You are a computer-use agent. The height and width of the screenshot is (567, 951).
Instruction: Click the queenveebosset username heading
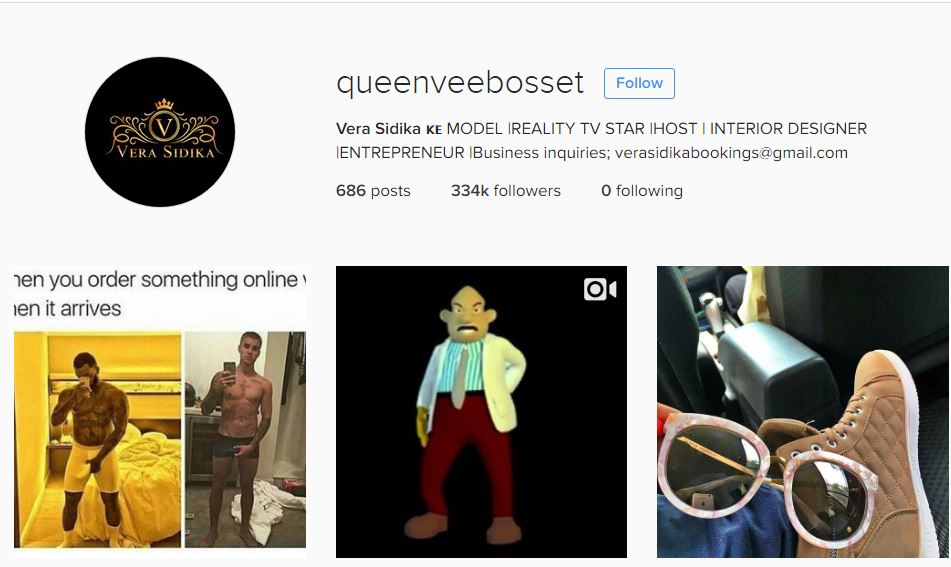(460, 83)
